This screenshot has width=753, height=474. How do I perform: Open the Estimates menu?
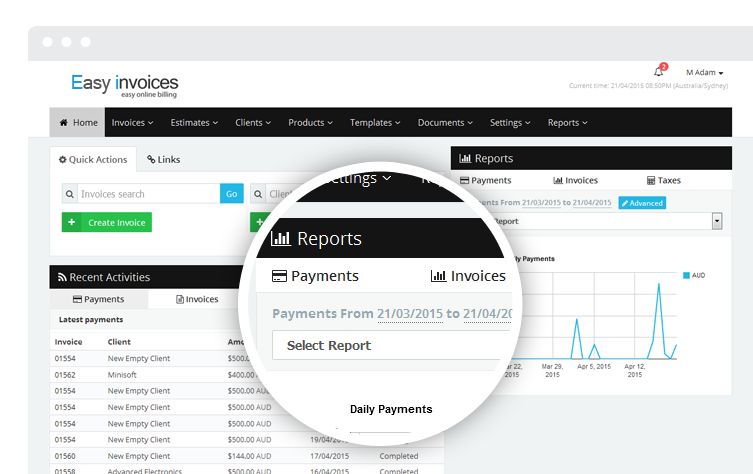194,123
